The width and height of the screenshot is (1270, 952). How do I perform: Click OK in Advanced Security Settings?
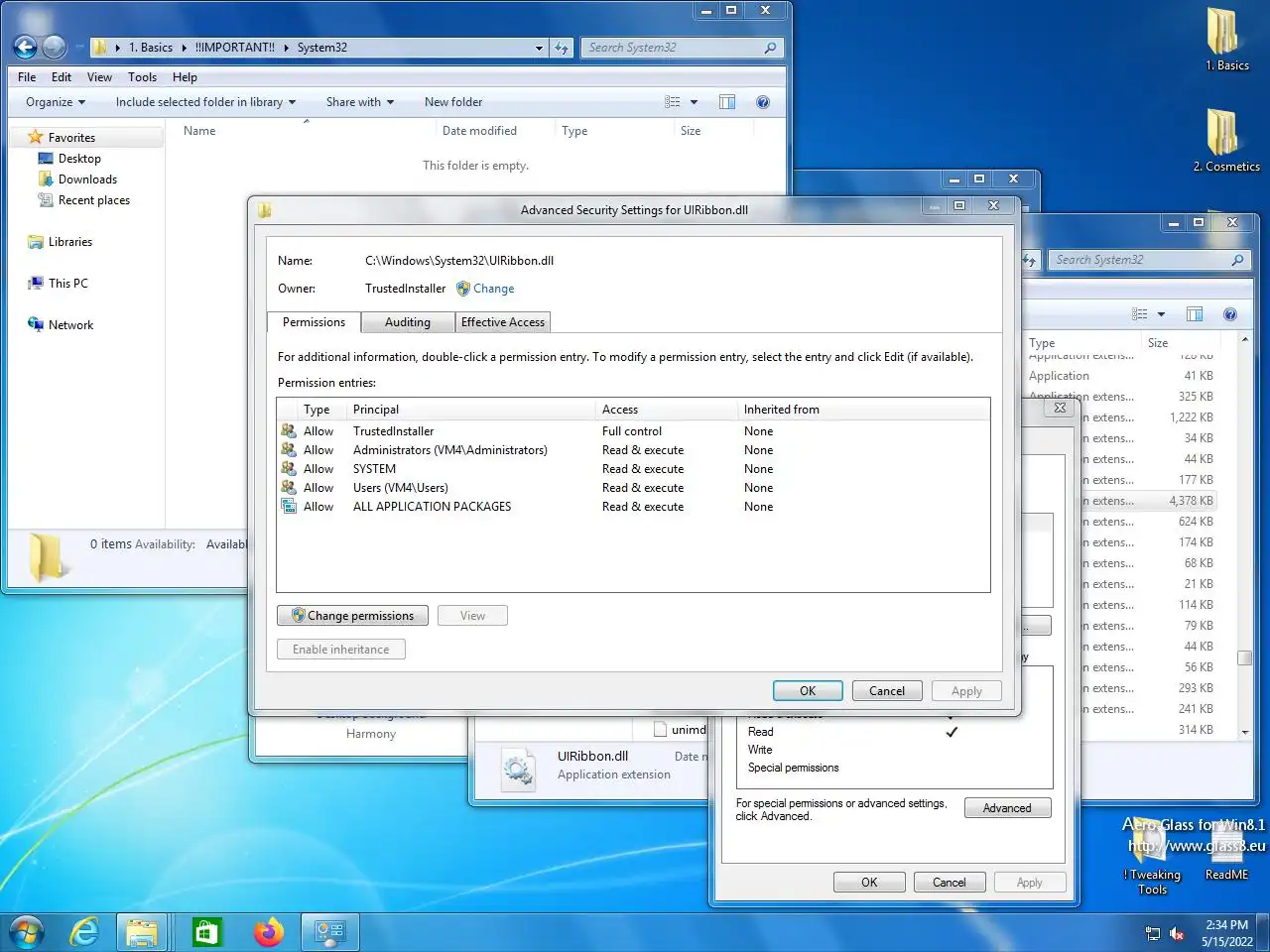808,691
